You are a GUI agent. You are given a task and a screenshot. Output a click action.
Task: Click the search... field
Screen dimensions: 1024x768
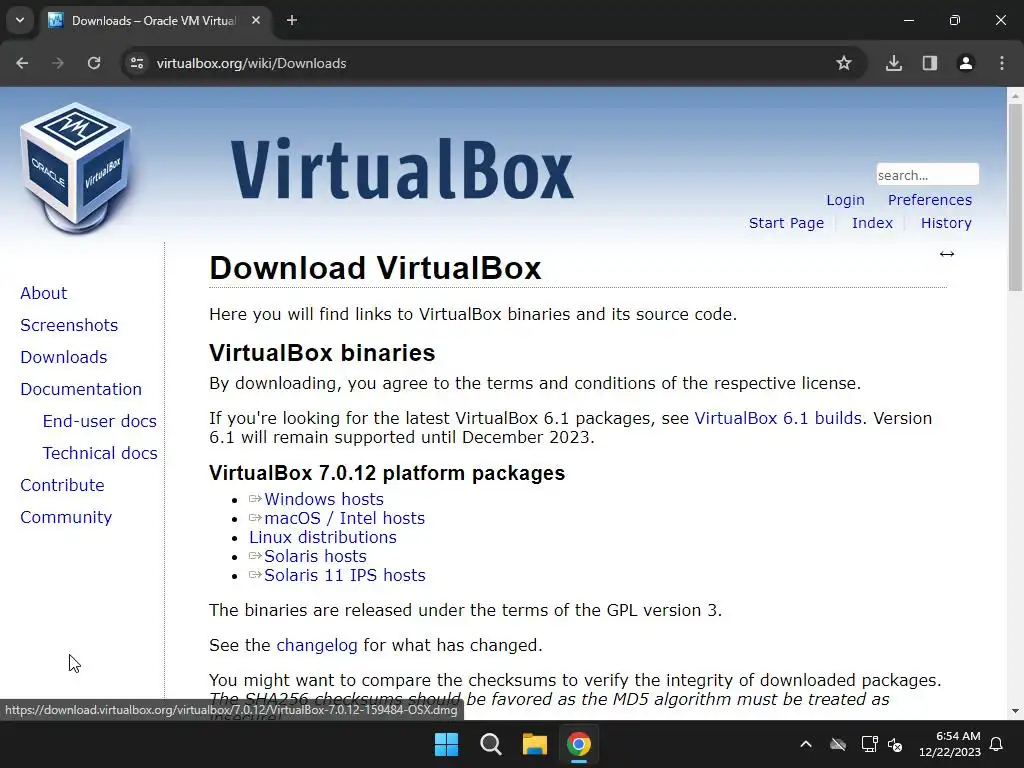[927, 174]
